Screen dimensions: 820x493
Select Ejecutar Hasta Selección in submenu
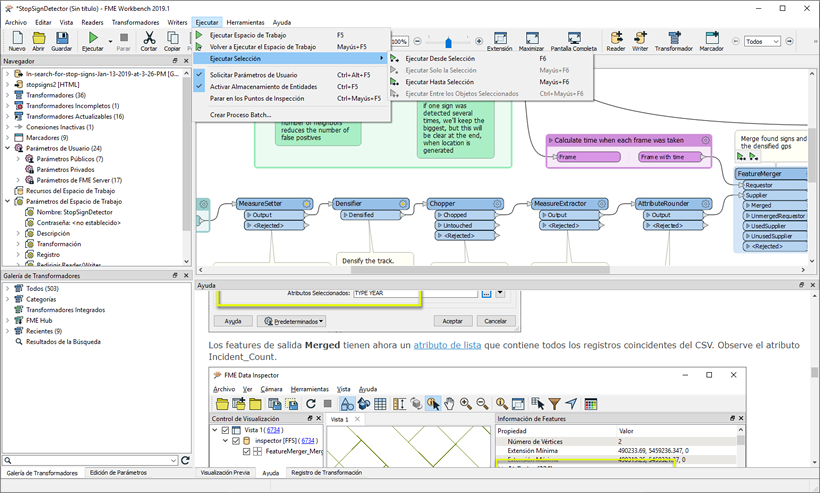(491, 82)
